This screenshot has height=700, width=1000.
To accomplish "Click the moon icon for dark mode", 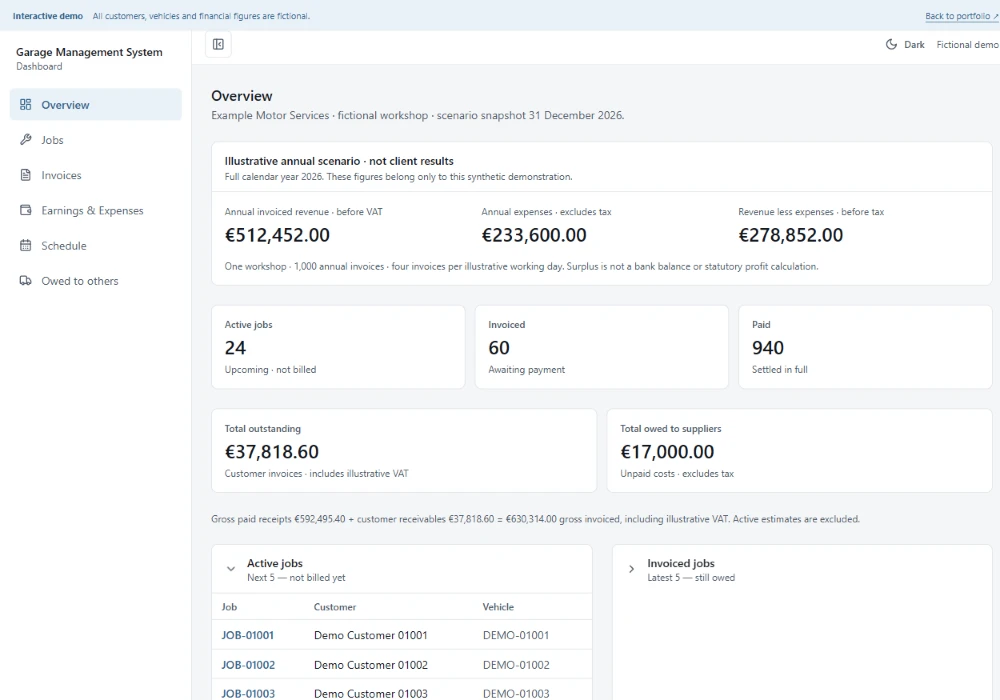I will 891,44.
